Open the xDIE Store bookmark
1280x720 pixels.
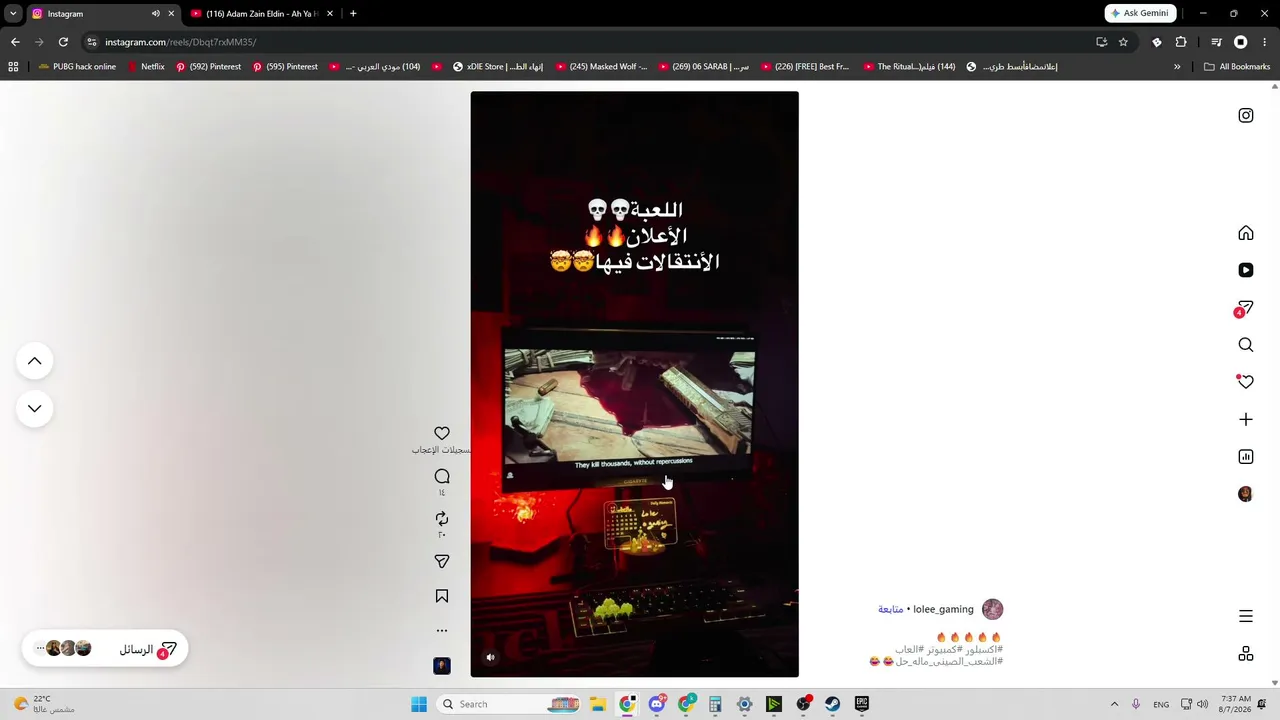coord(498,67)
